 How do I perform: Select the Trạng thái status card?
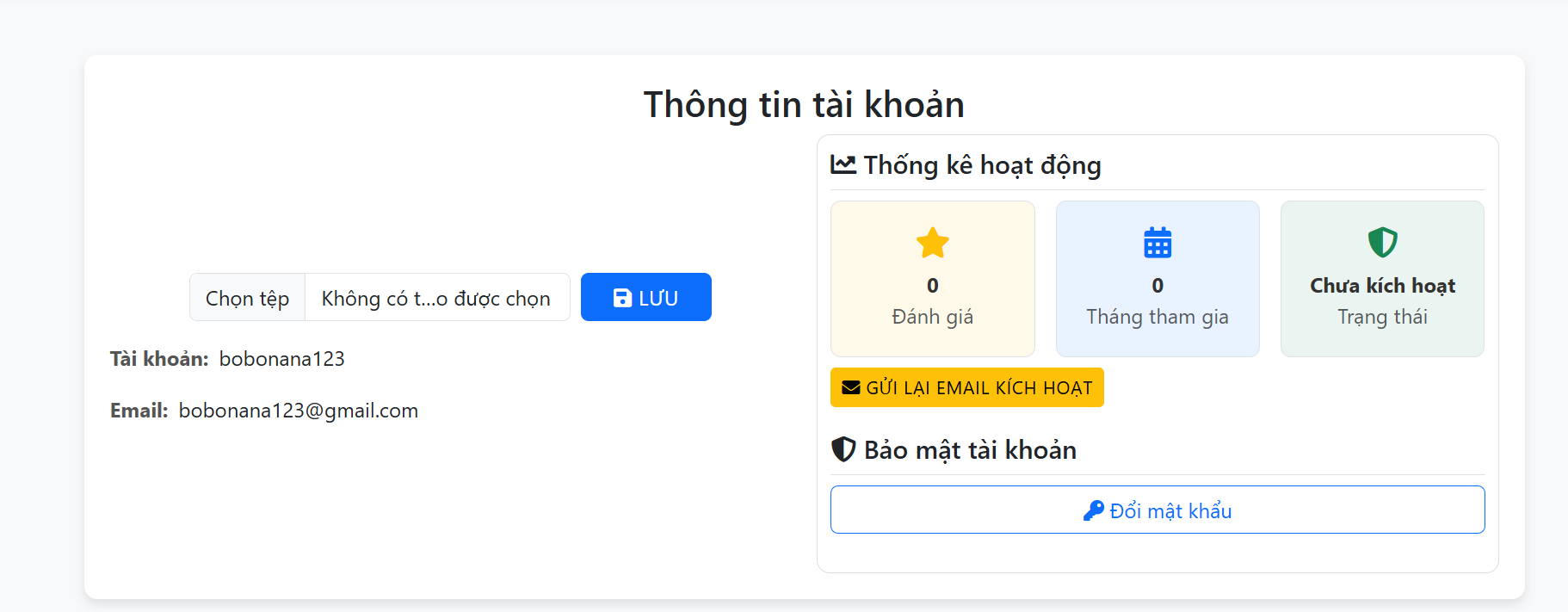pos(1382,279)
